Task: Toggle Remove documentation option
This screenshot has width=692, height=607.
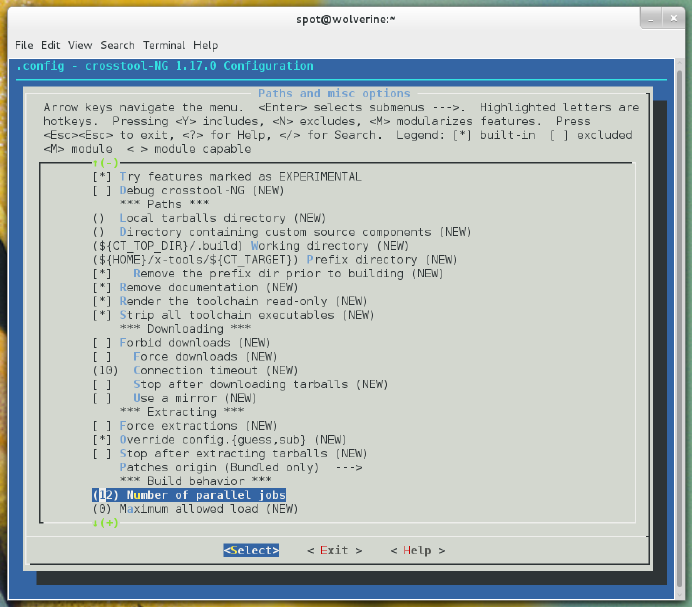Action: (196, 287)
